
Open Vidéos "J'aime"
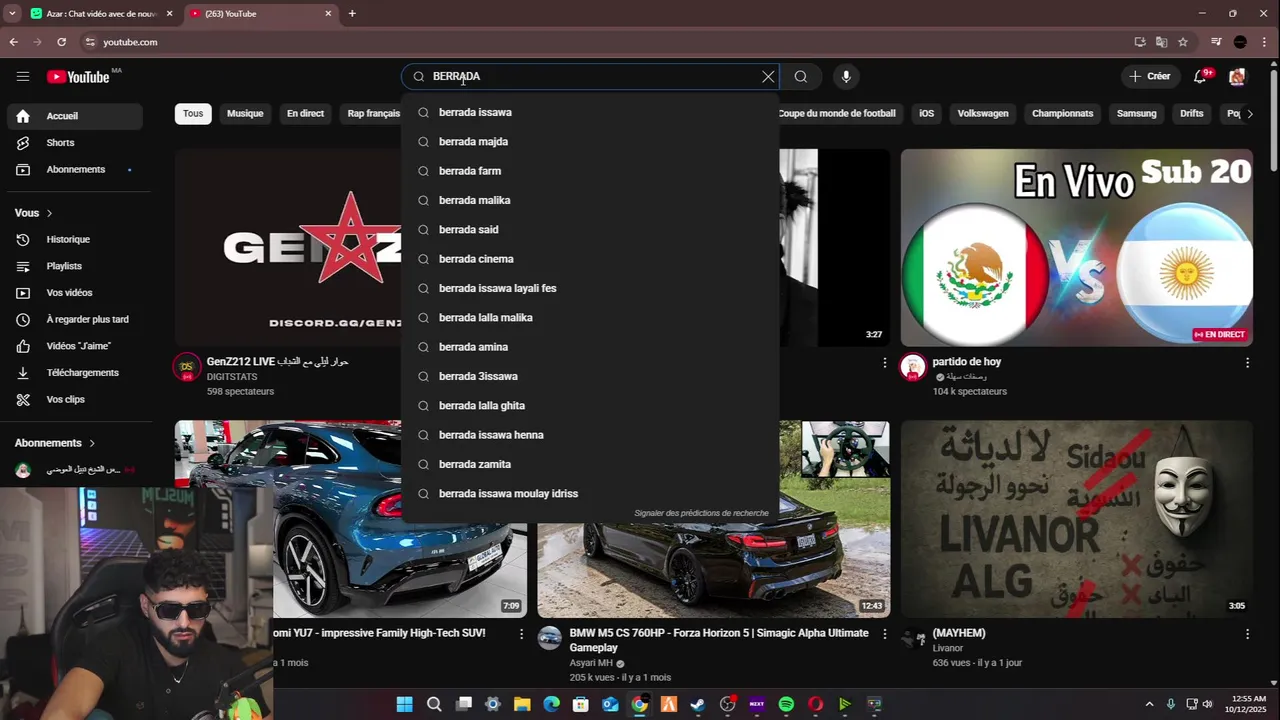point(76,346)
